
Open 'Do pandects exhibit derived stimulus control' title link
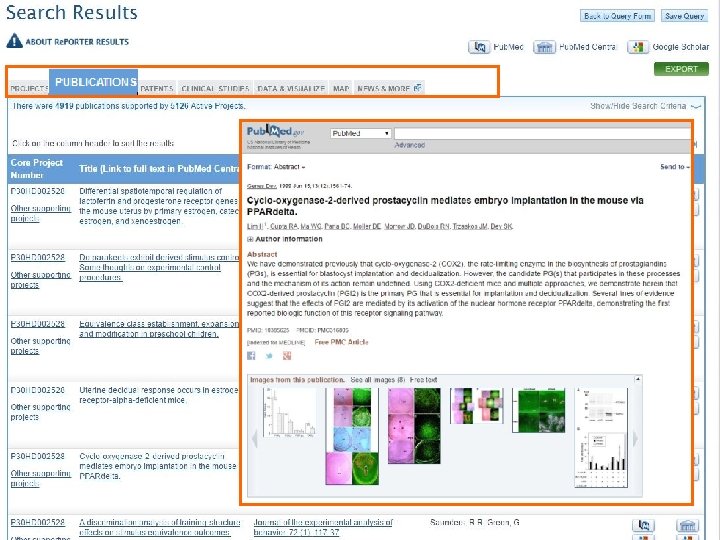coord(159,267)
